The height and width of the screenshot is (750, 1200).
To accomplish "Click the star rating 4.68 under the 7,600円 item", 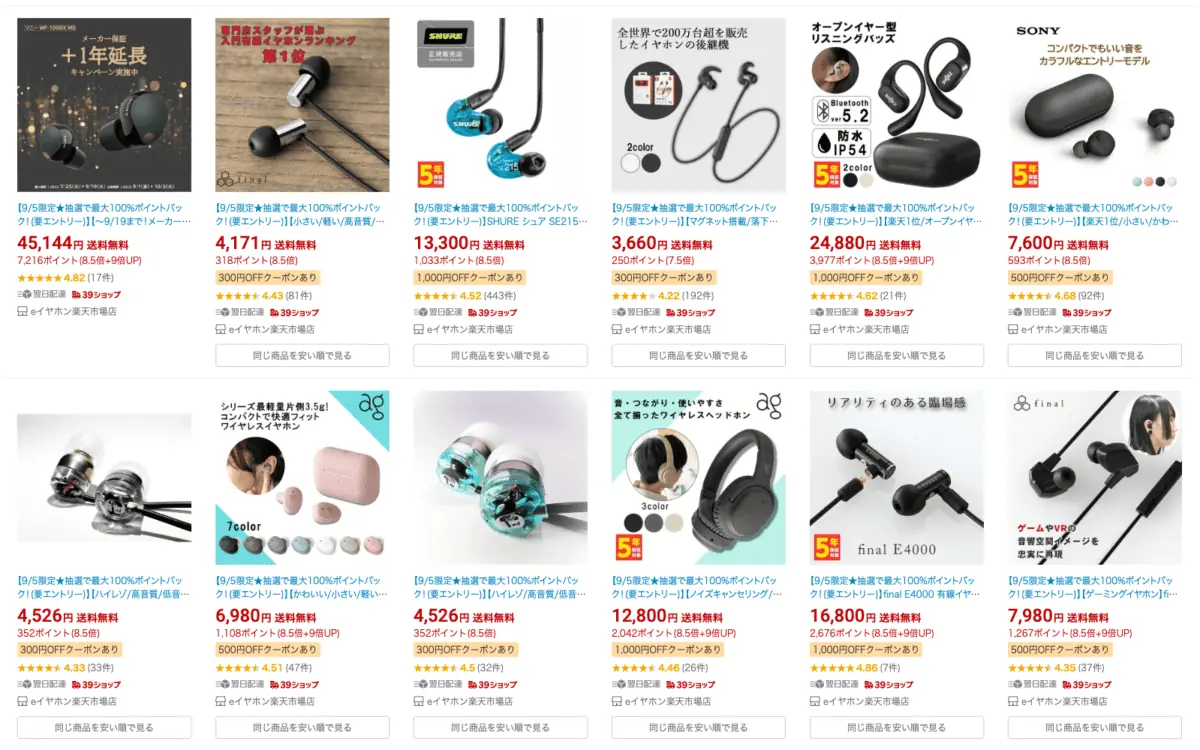I will 1043,296.
